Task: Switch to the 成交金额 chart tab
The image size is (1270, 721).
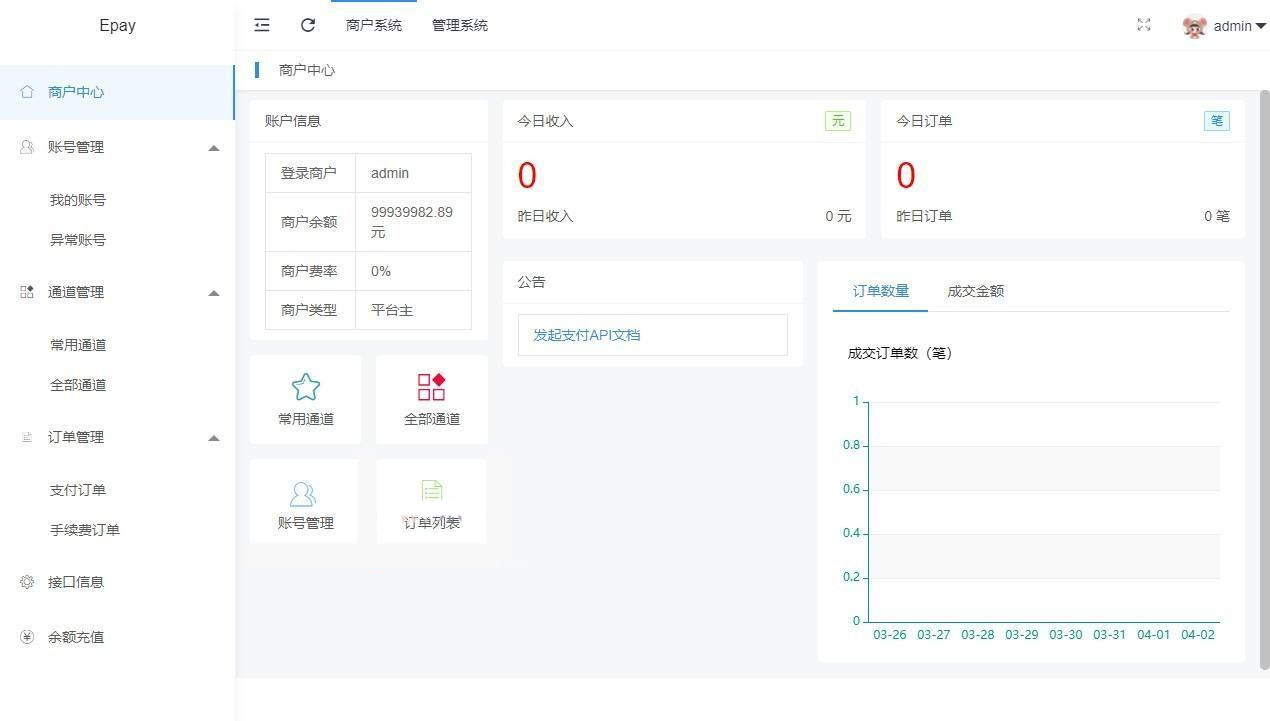Action: [974, 291]
